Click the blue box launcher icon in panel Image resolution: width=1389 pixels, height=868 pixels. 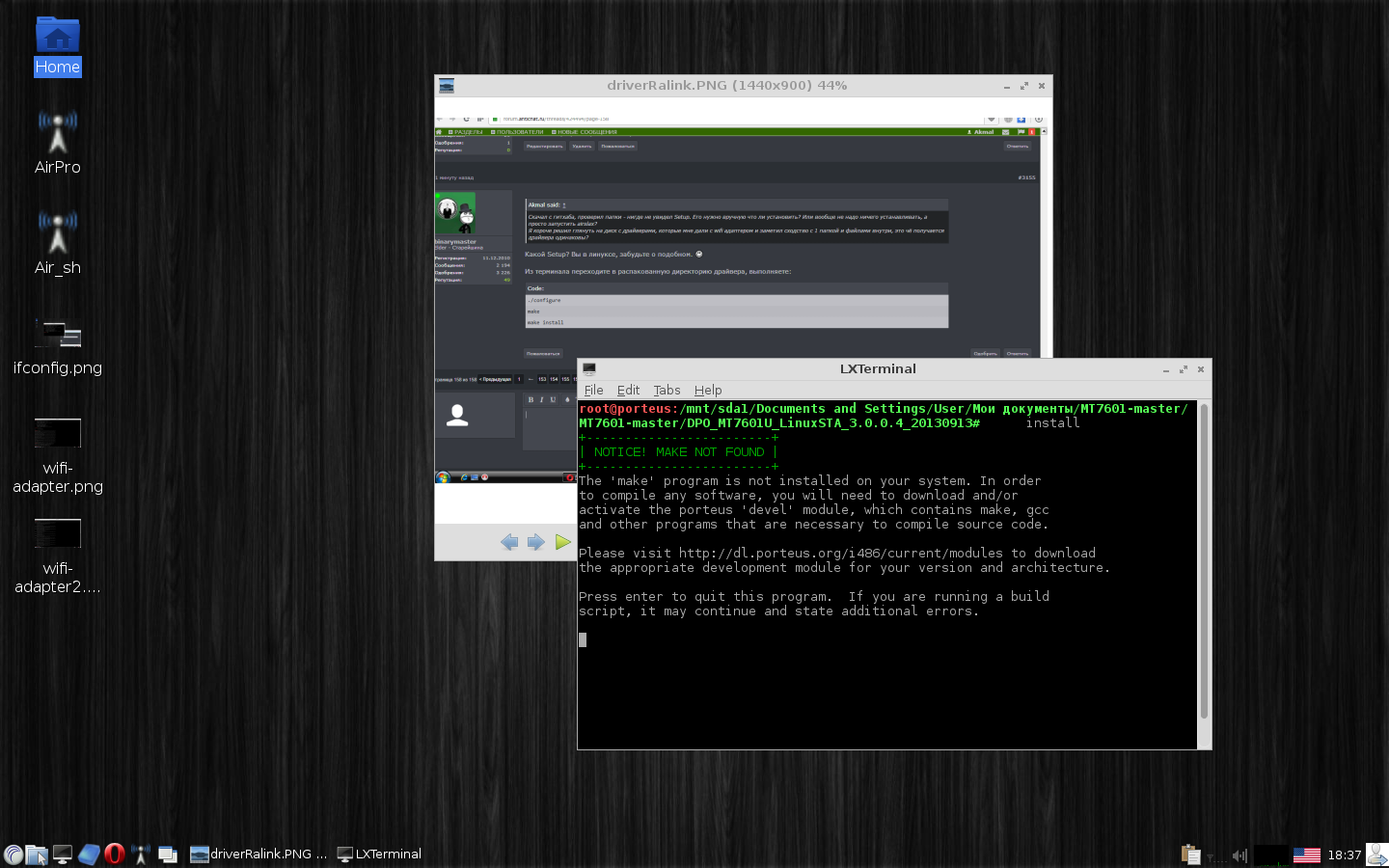(89, 854)
